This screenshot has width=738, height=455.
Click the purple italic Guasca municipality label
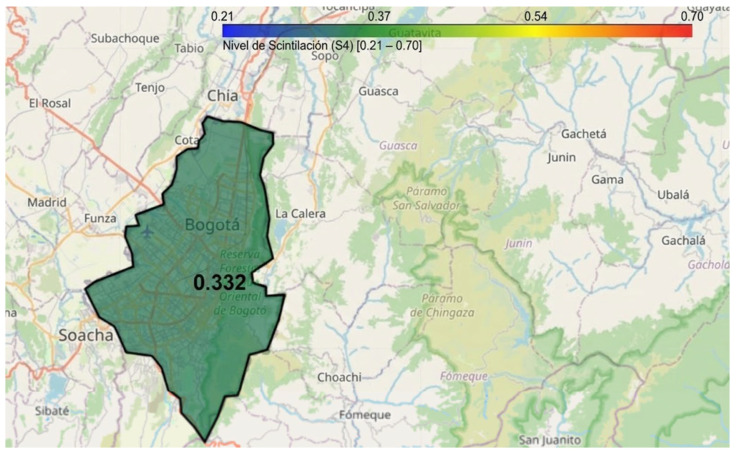click(398, 145)
